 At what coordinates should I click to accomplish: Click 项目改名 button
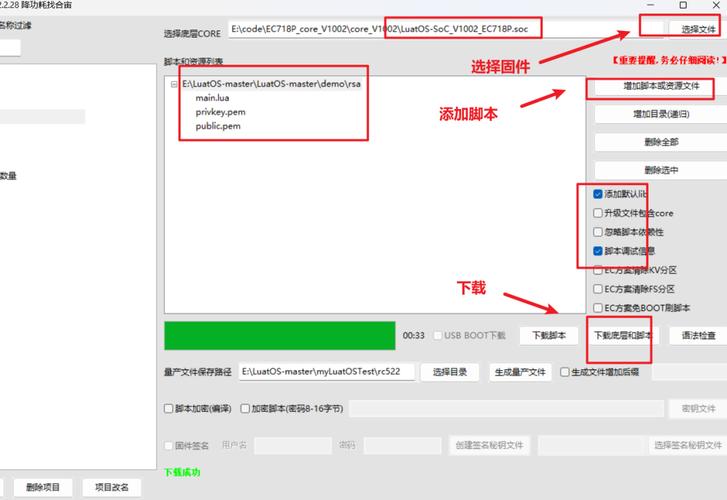112,487
